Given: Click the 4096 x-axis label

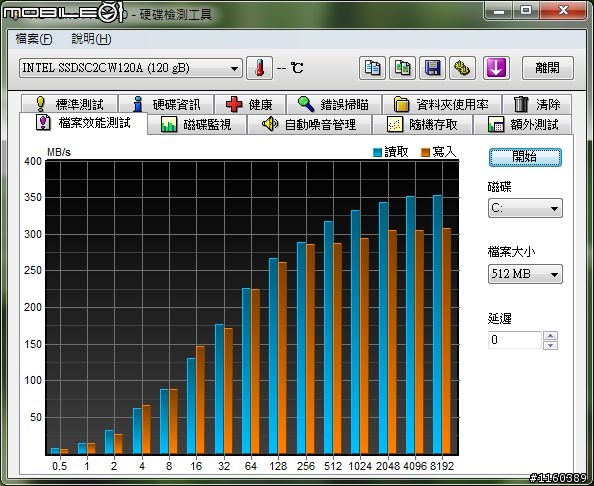Looking at the screenshot, I should [x=415, y=466].
